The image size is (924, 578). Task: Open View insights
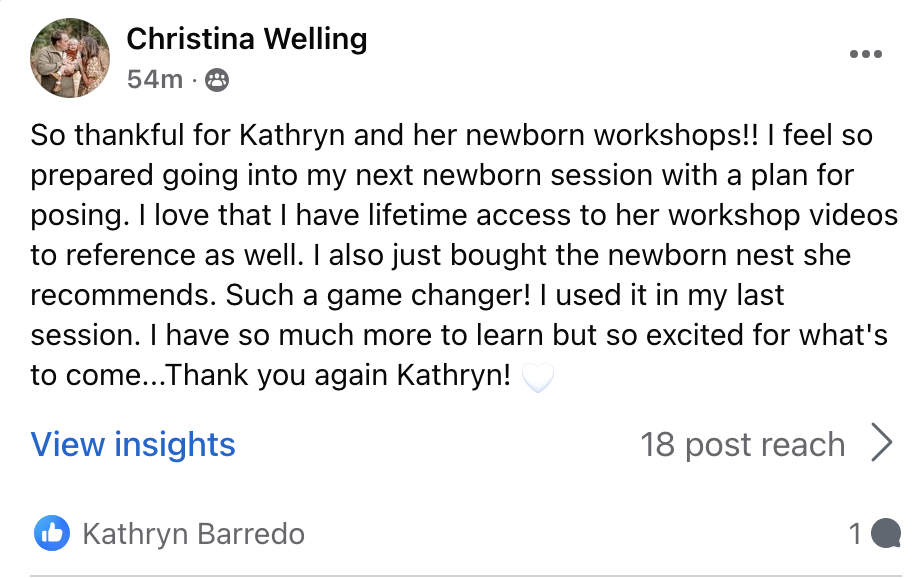click(133, 444)
